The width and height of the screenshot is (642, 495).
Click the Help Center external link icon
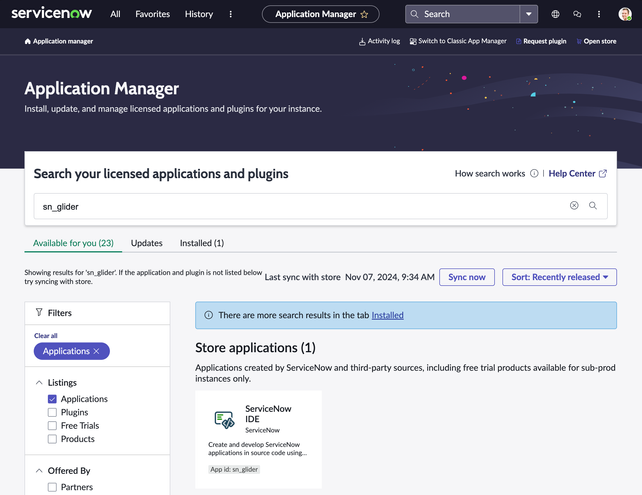(603, 173)
